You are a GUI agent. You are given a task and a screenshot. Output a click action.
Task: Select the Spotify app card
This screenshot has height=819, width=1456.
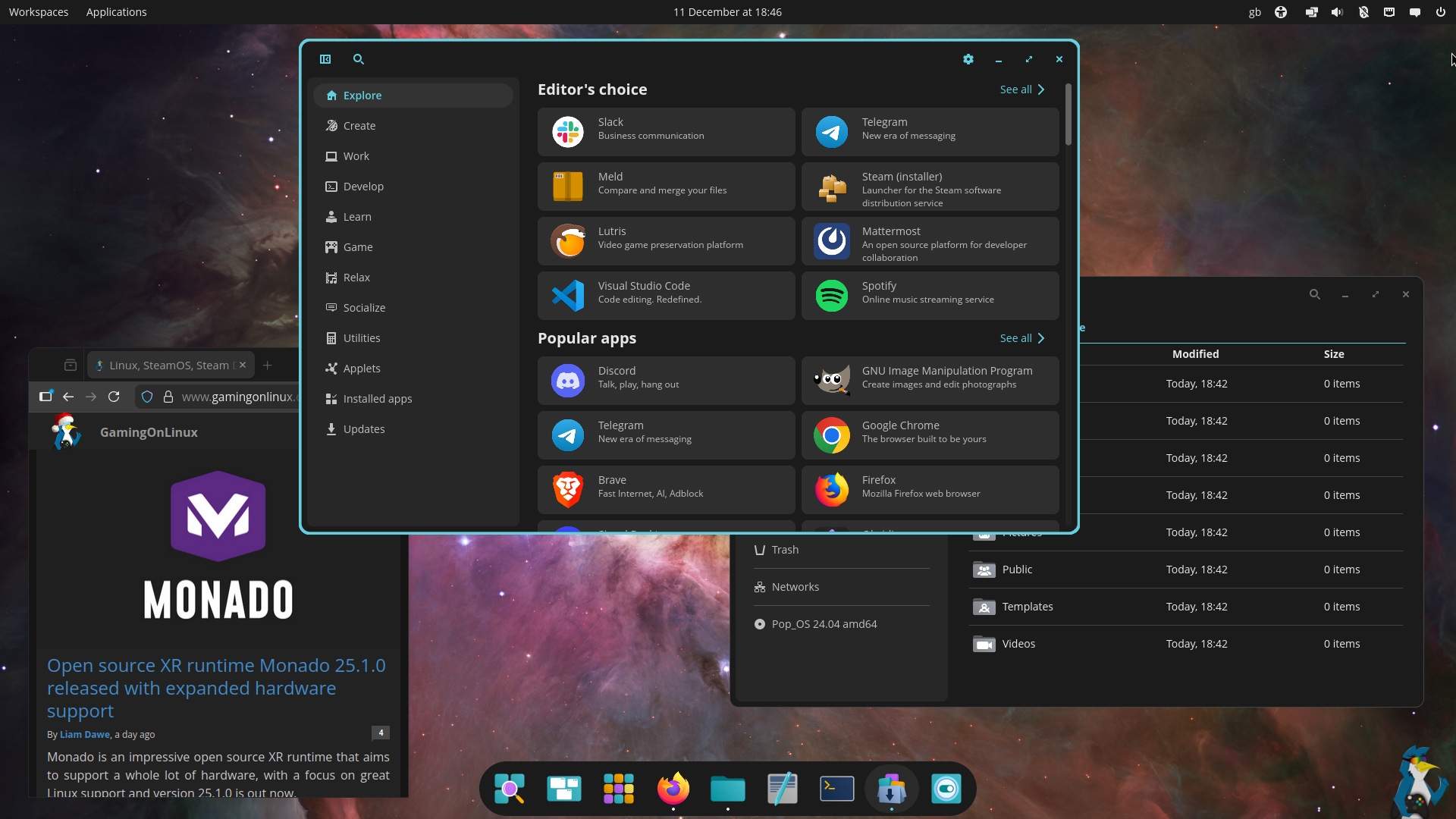coord(930,296)
